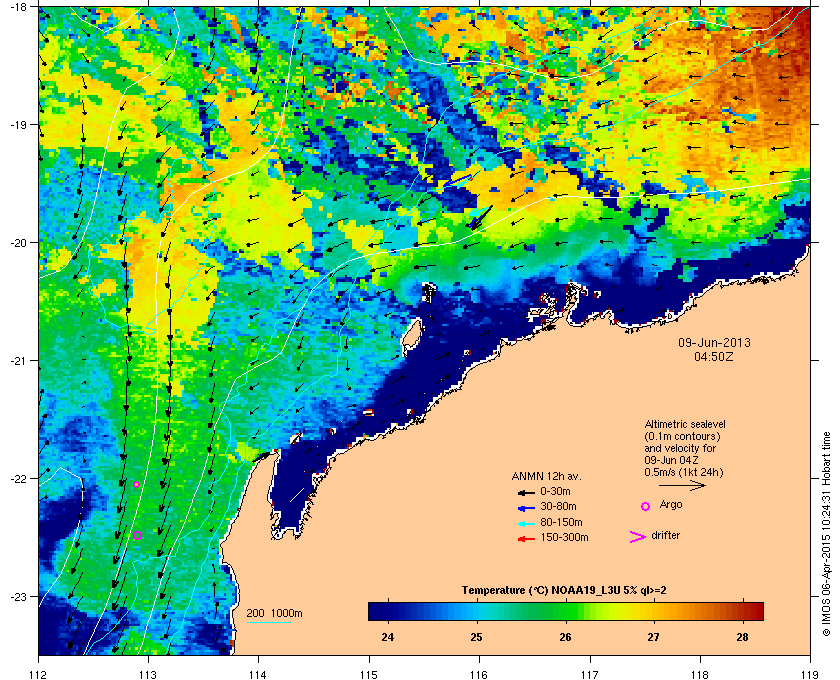840x680 pixels.
Task: Click the '150-300m' legend label
Action: (564, 537)
